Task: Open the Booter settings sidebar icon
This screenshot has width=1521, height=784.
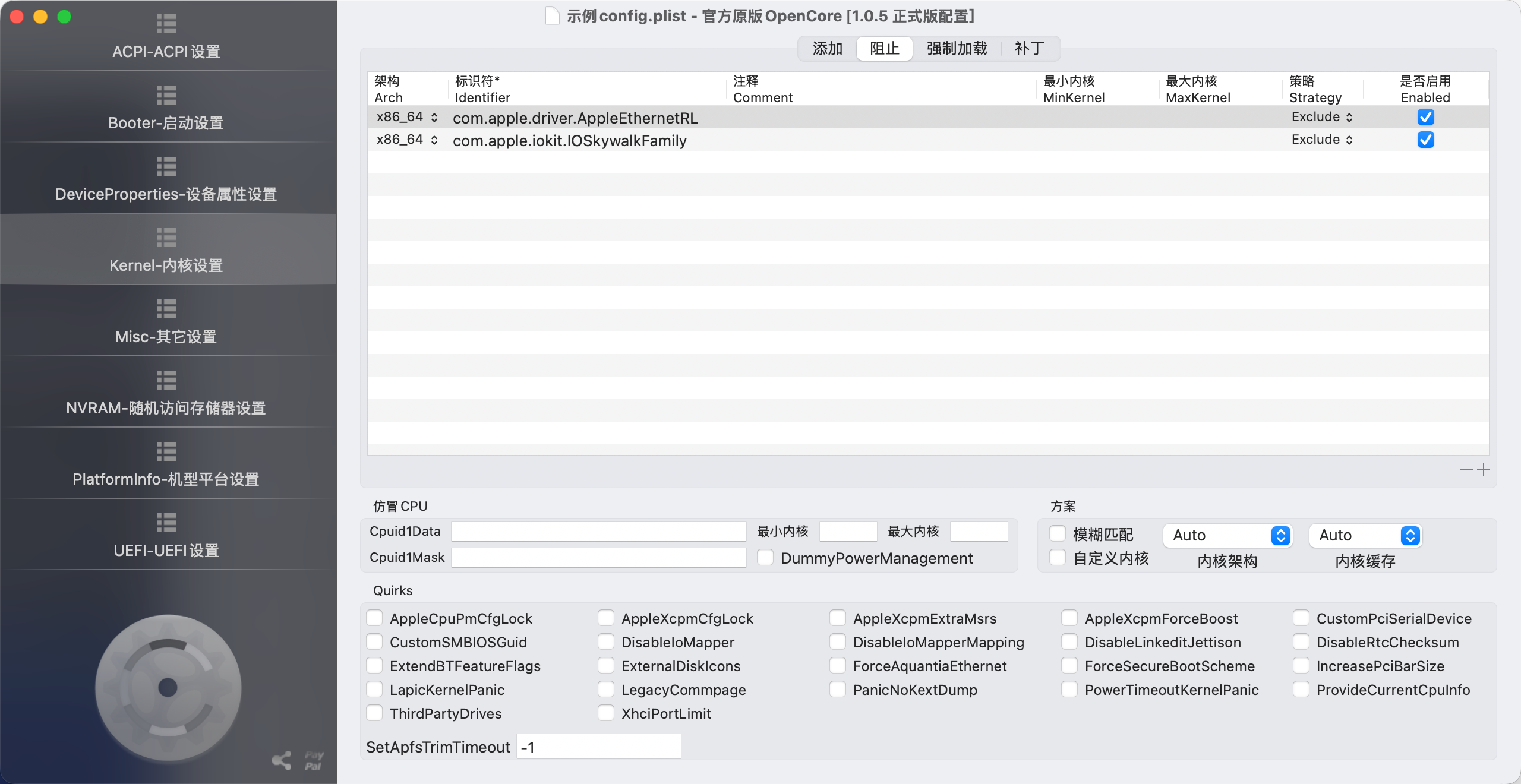Action: pyautogui.click(x=166, y=95)
